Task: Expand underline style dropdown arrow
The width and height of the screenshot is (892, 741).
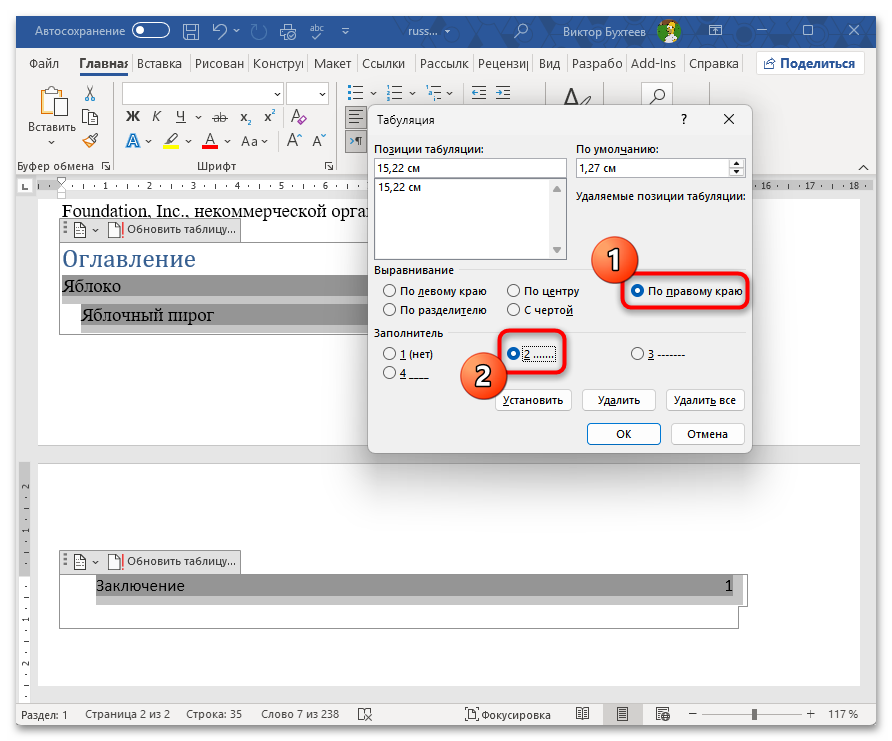Action: (199, 117)
